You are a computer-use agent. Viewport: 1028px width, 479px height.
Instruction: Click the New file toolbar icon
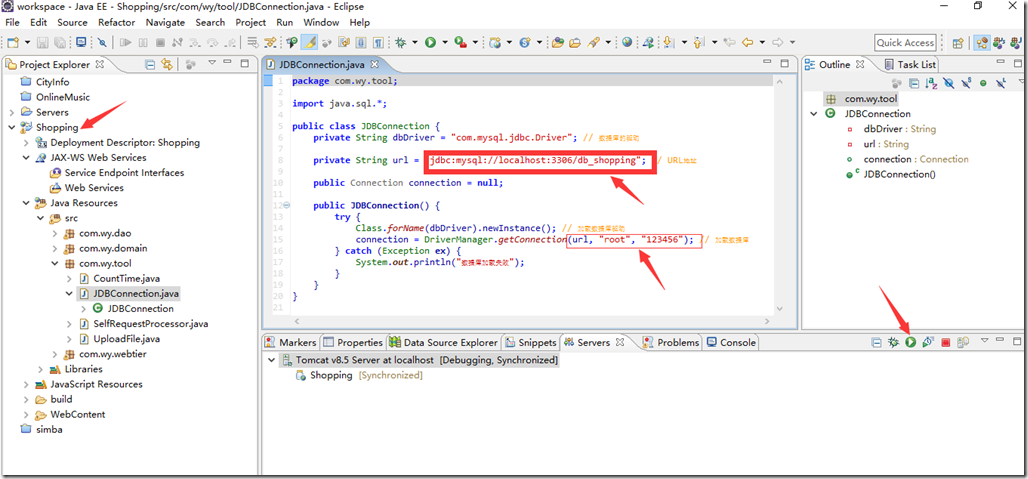[14, 43]
